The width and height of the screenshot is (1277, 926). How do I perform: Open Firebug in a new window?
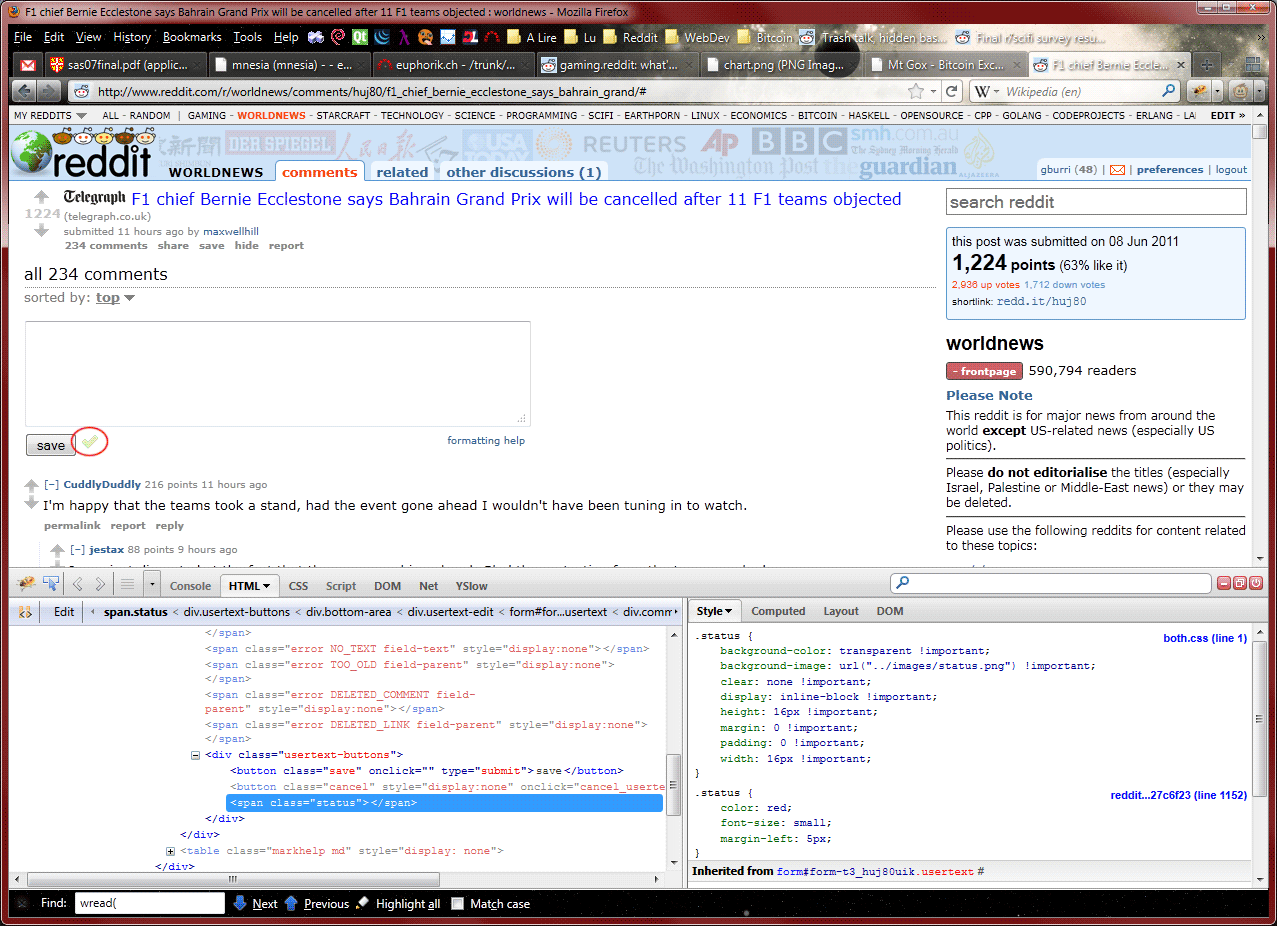[x=1240, y=583]
